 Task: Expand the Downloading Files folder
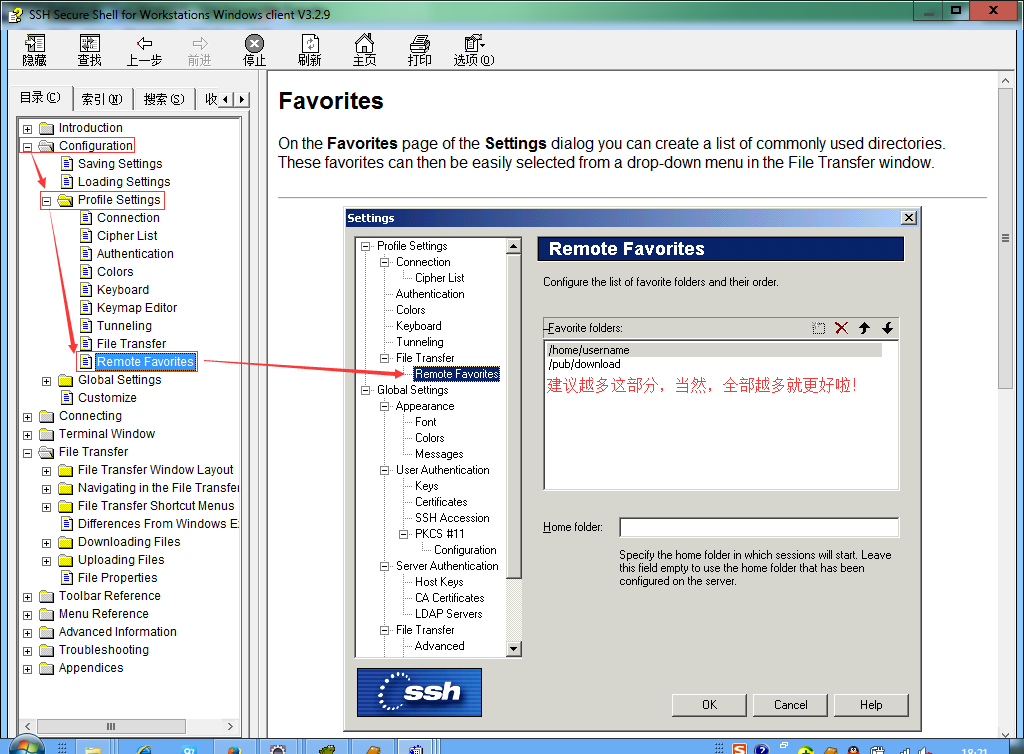[46, 543]
